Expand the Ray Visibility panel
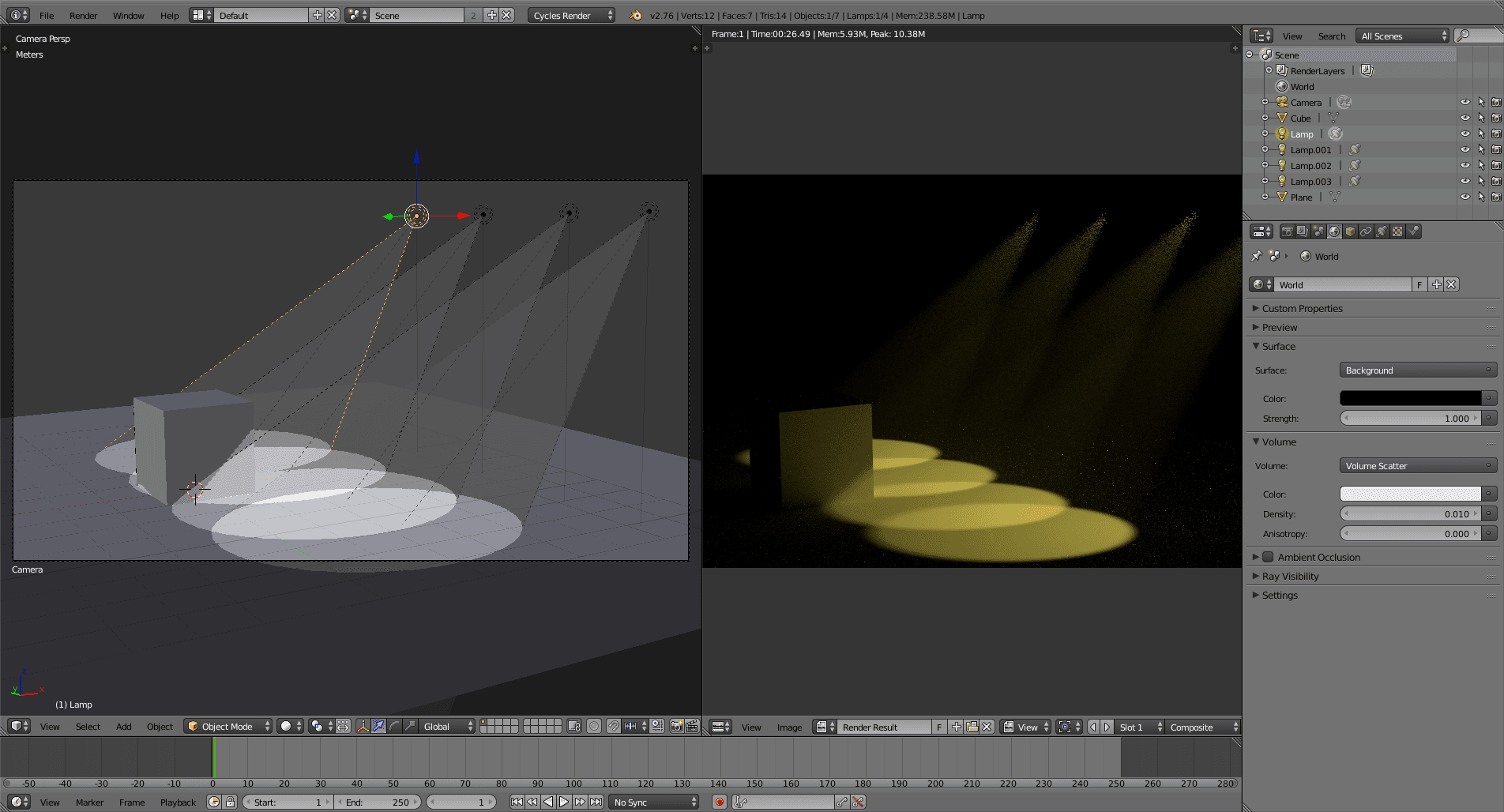The width and height of the screenshot is (1504, 812). click(x=1290, y=576)
